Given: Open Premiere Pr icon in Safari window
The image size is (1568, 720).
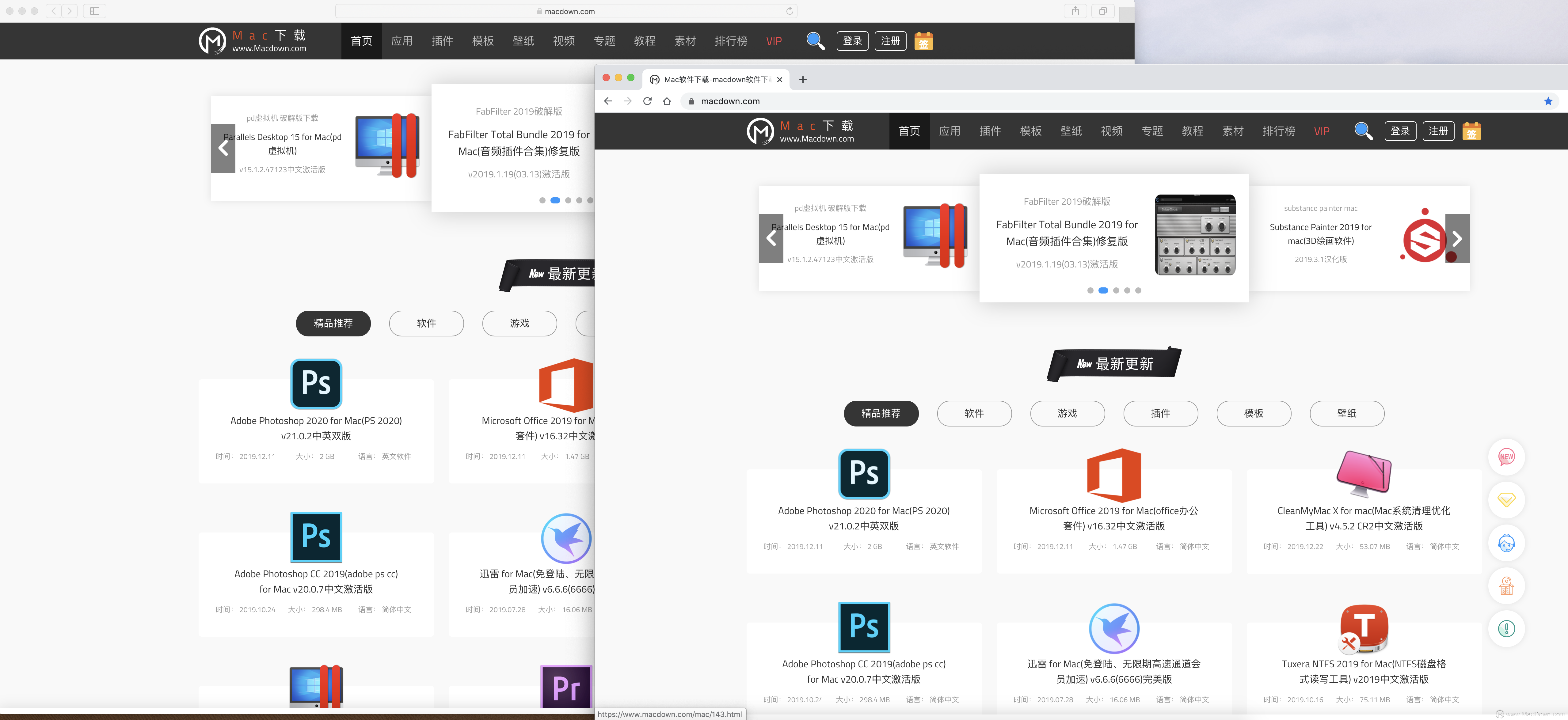Looking at the screenshot, I should point(566,687).
